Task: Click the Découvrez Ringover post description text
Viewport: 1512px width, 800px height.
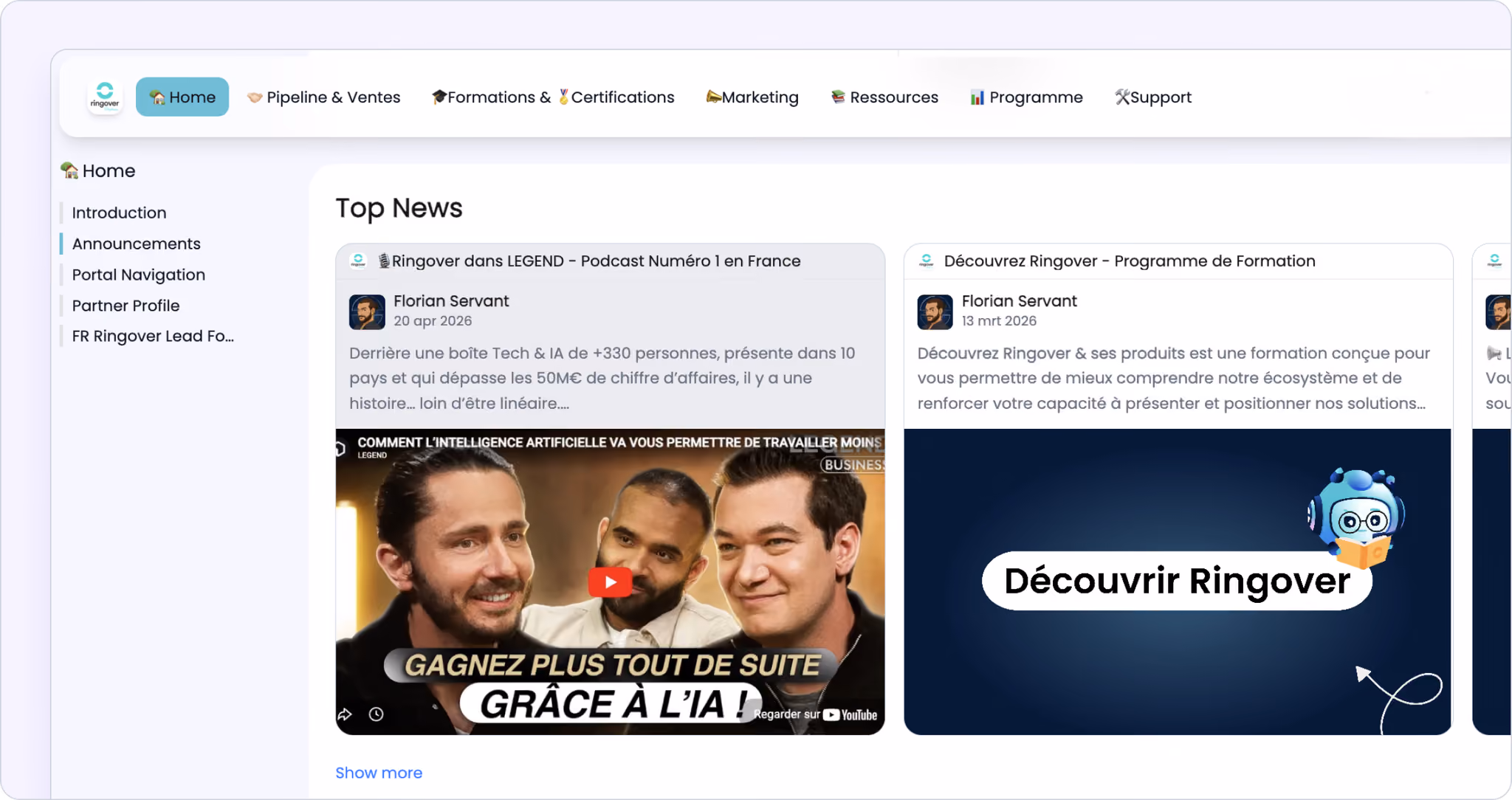Action: click(x=1174, y=378)
